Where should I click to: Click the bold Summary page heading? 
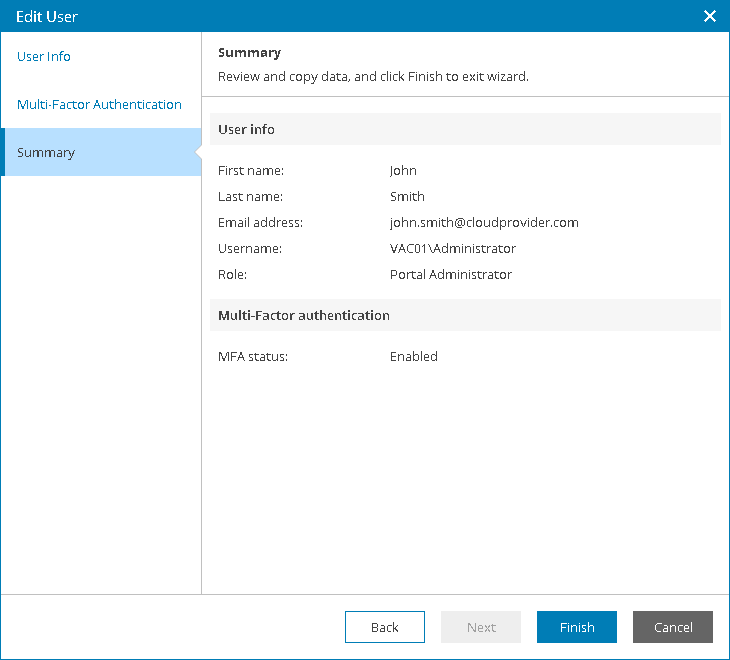tap(249, 53)
